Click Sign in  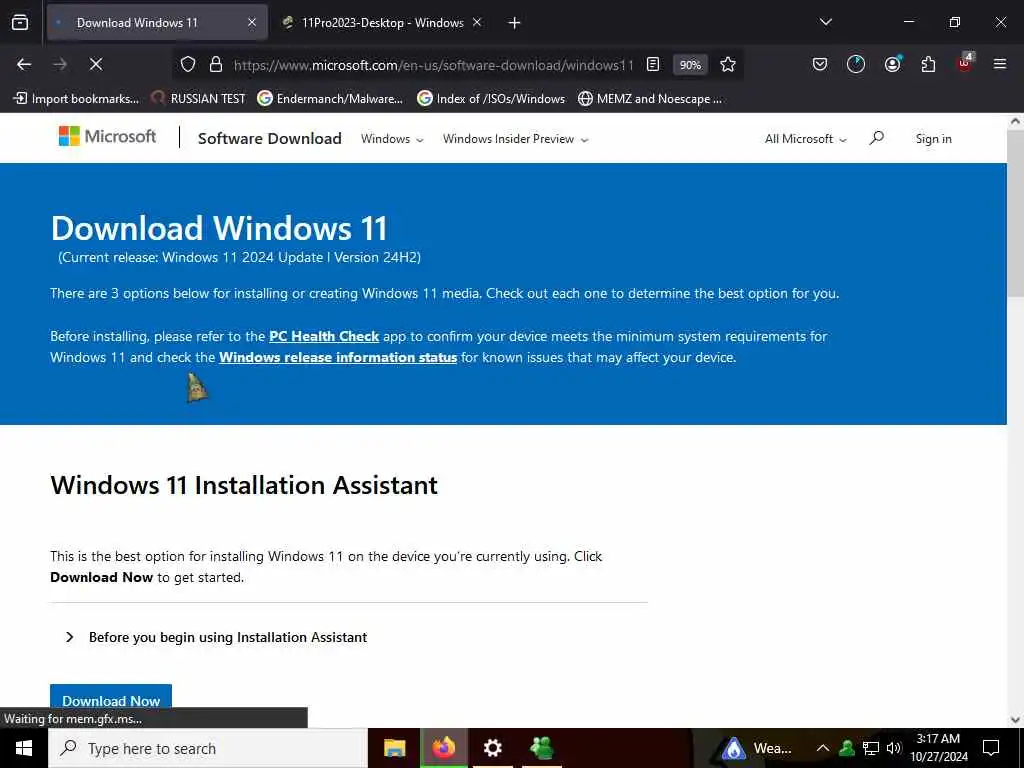pyautogui.click(x=933, y=138)
